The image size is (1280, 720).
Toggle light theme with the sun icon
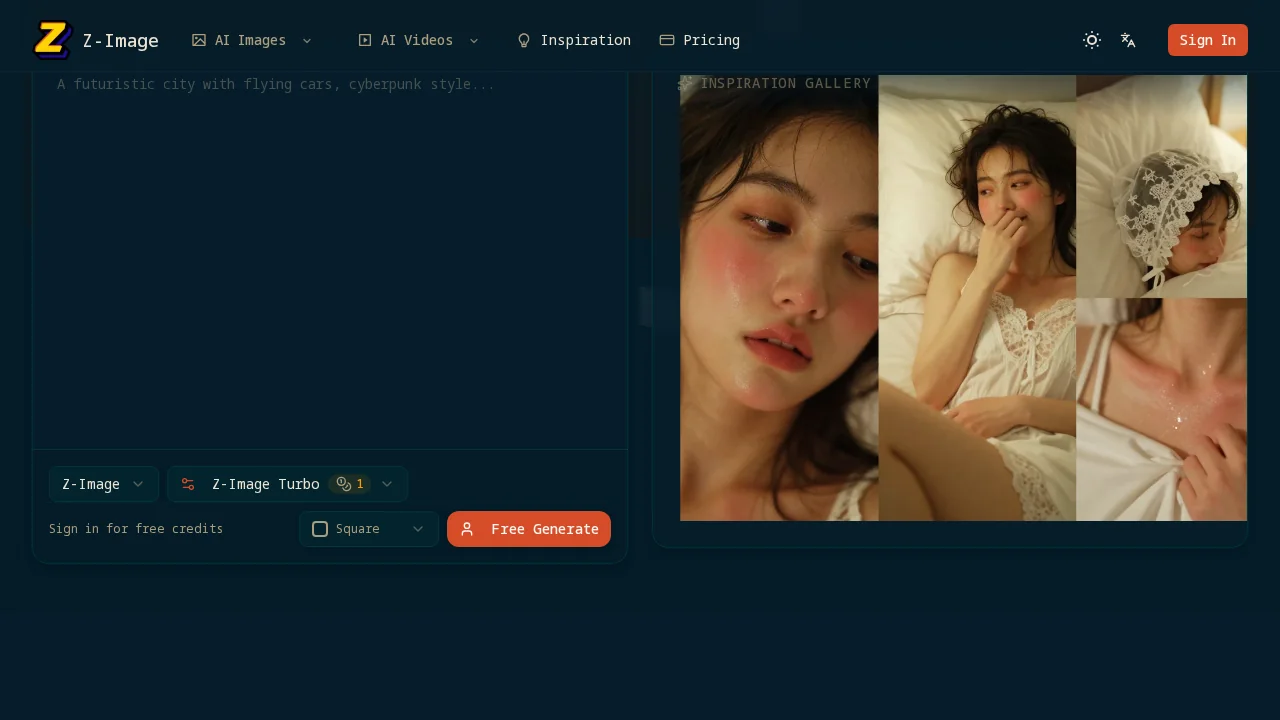pos(1092,40)
